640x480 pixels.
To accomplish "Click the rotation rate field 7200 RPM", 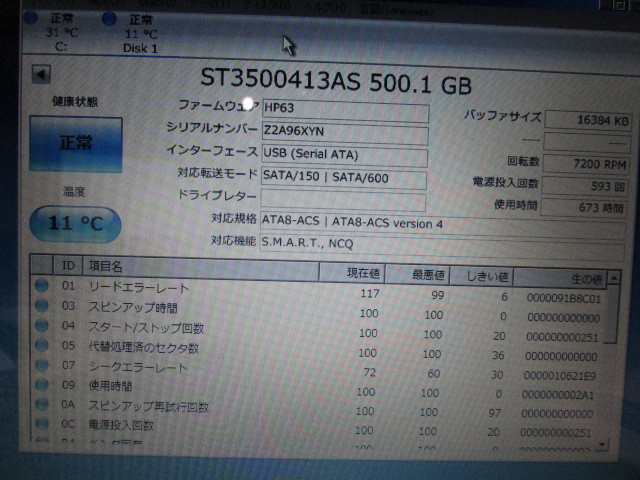I will coord(586,164).
